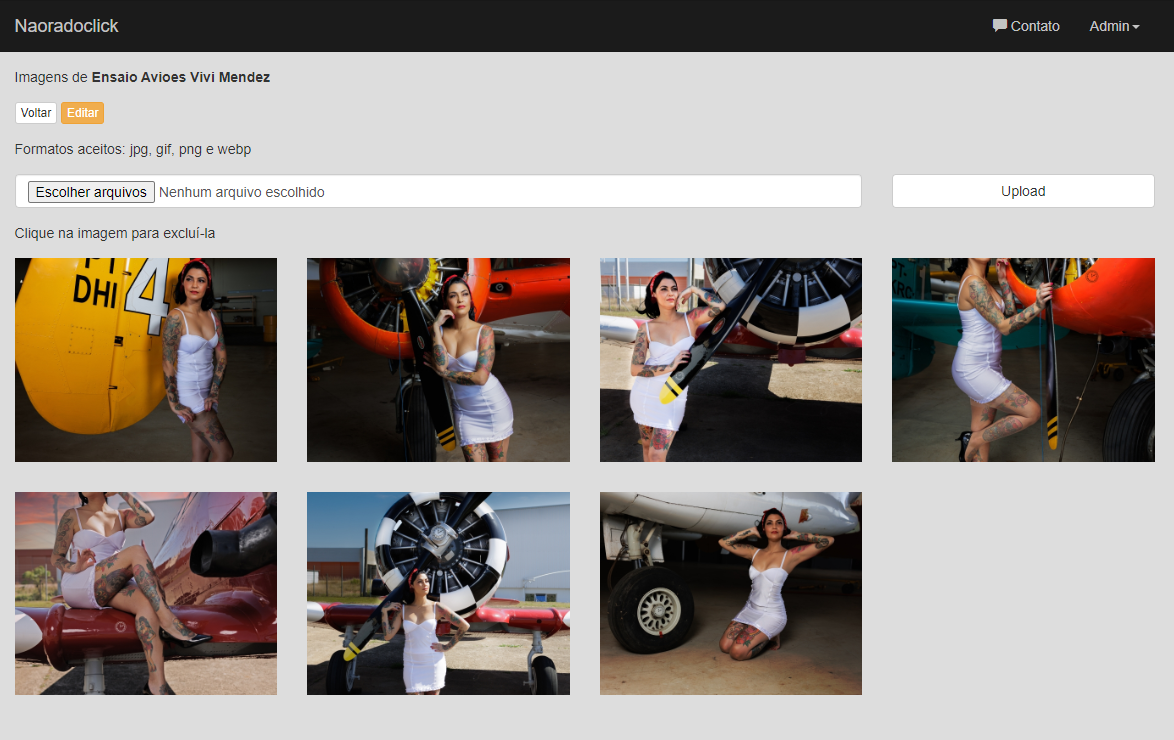The image size is (1174, 740).
Task: Click the Voltar button
Action: (x=36, y=113)
